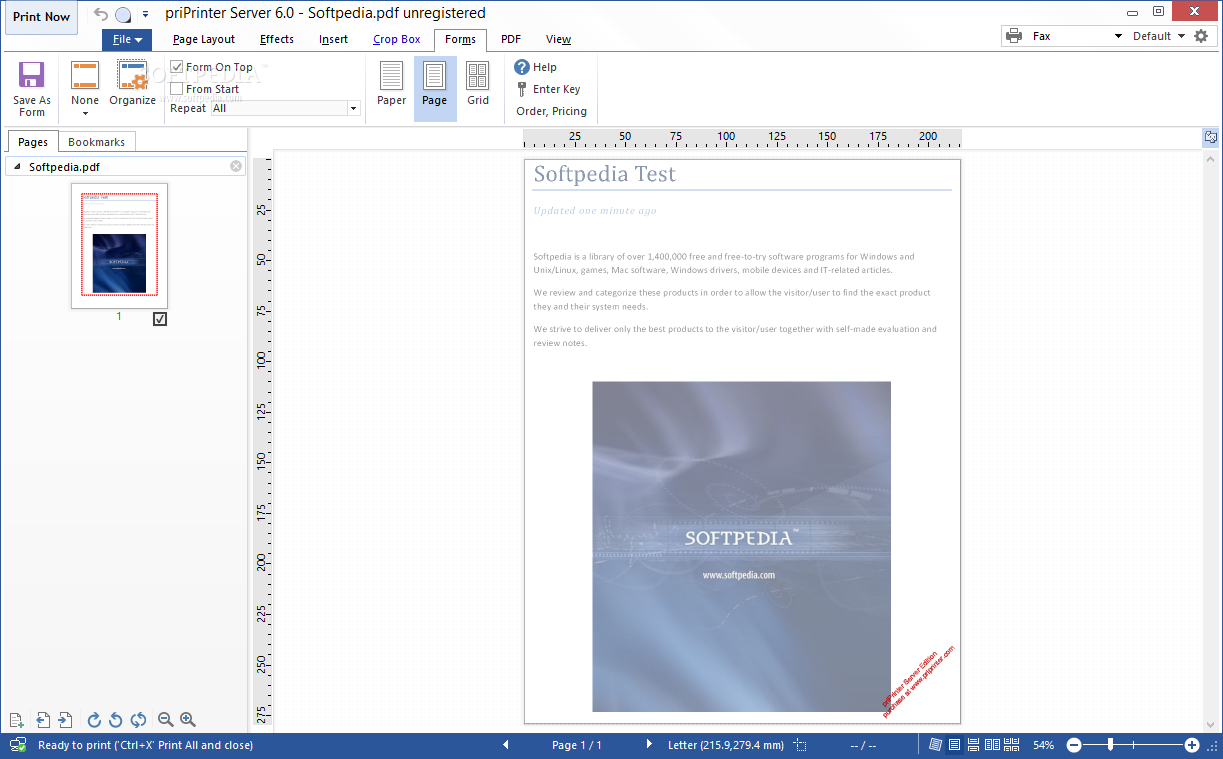
Task: Expand the None form dropdown arrow
Action: point(85,113)
